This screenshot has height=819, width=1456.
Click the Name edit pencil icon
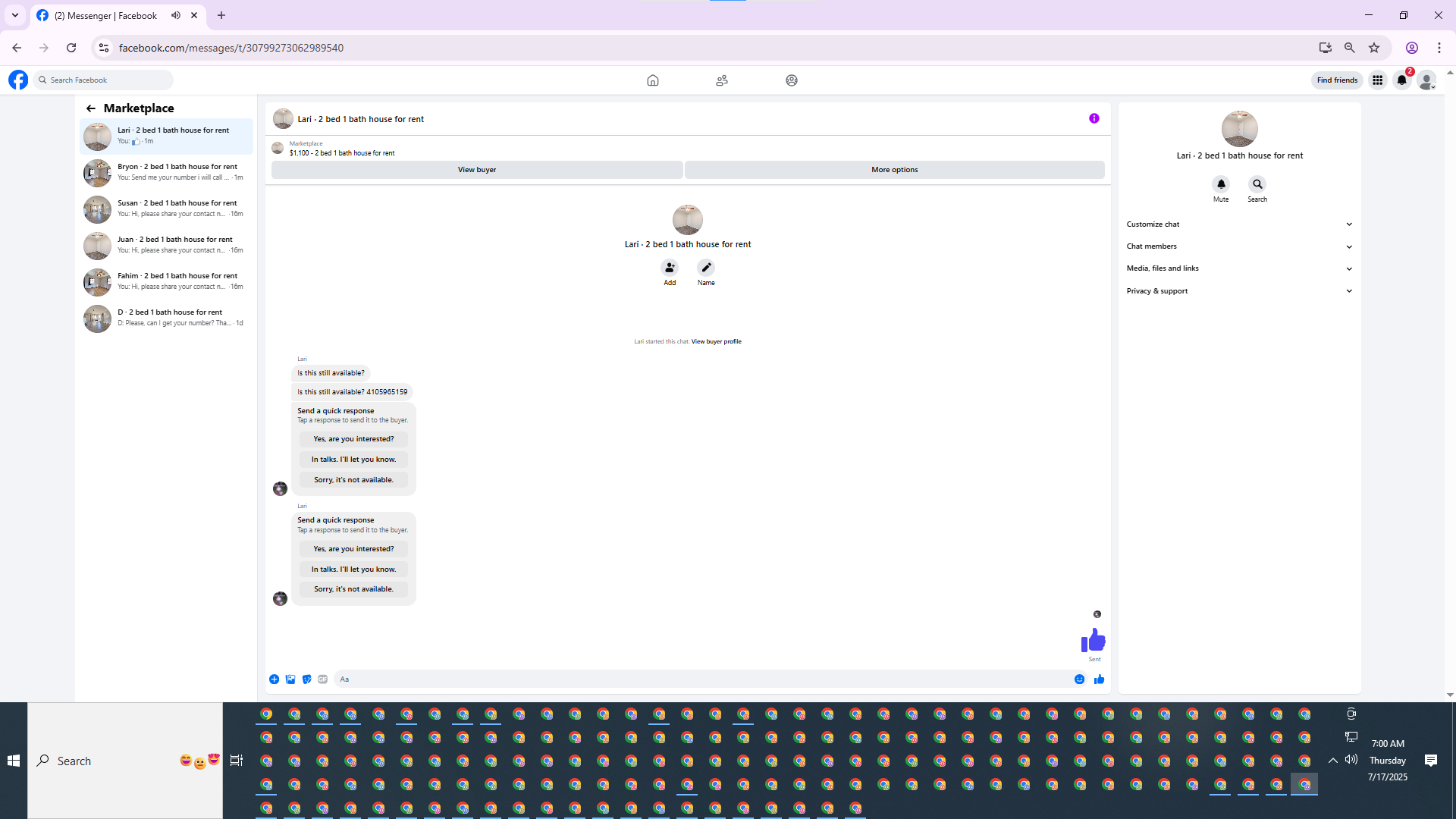pyautogui.click(x=706, y=268)
